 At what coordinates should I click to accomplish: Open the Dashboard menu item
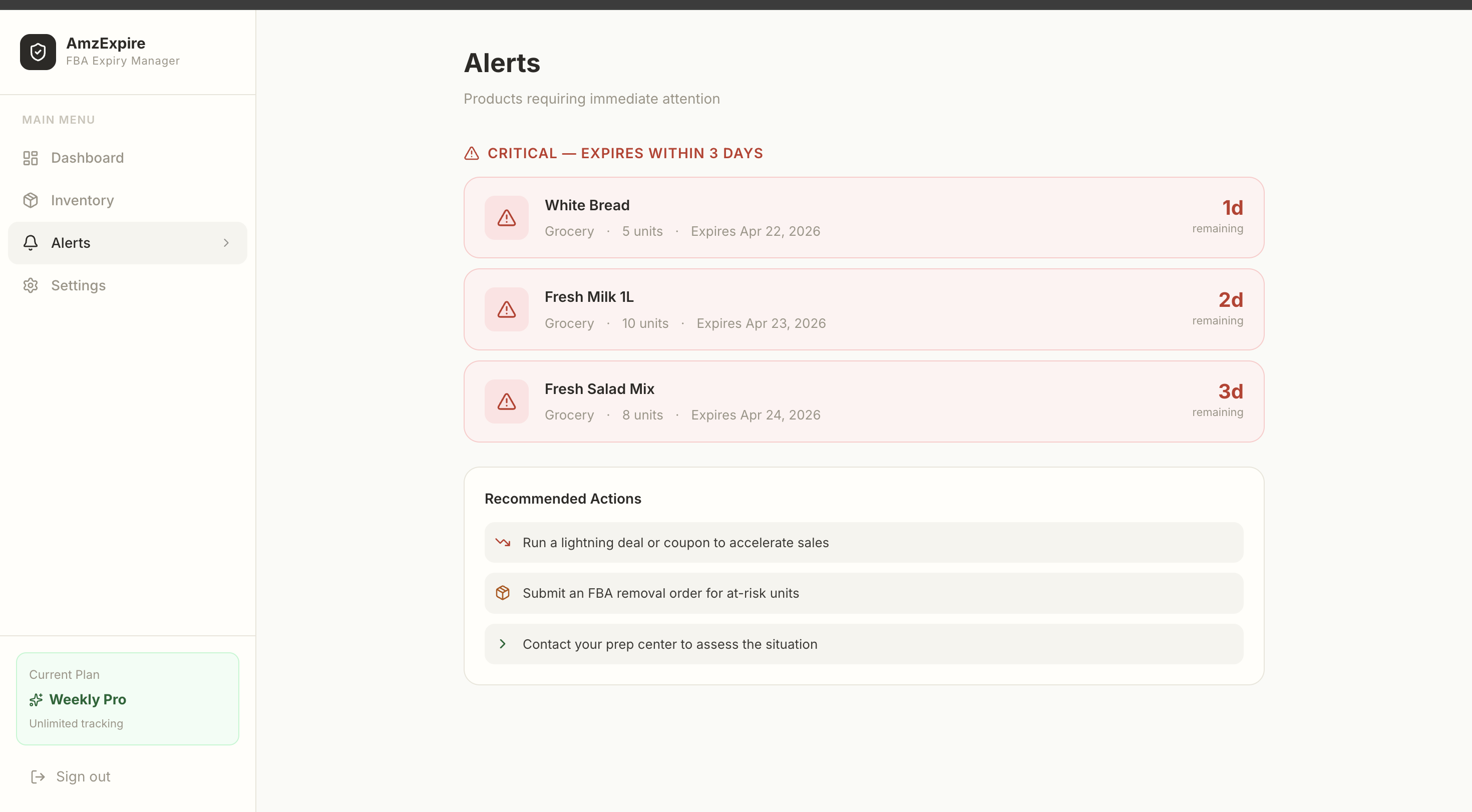click(128, 158)
